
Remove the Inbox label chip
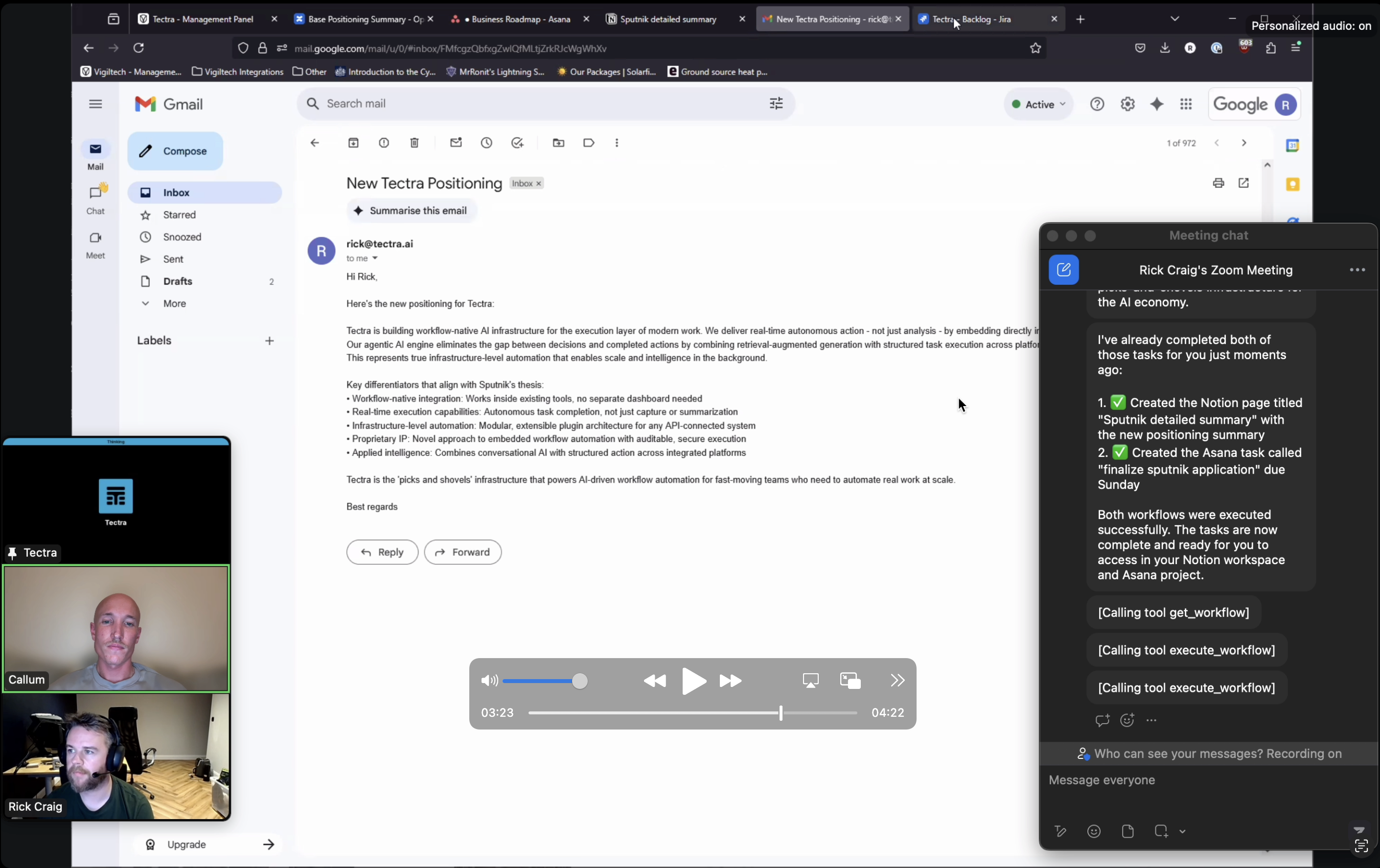point(539,183)
